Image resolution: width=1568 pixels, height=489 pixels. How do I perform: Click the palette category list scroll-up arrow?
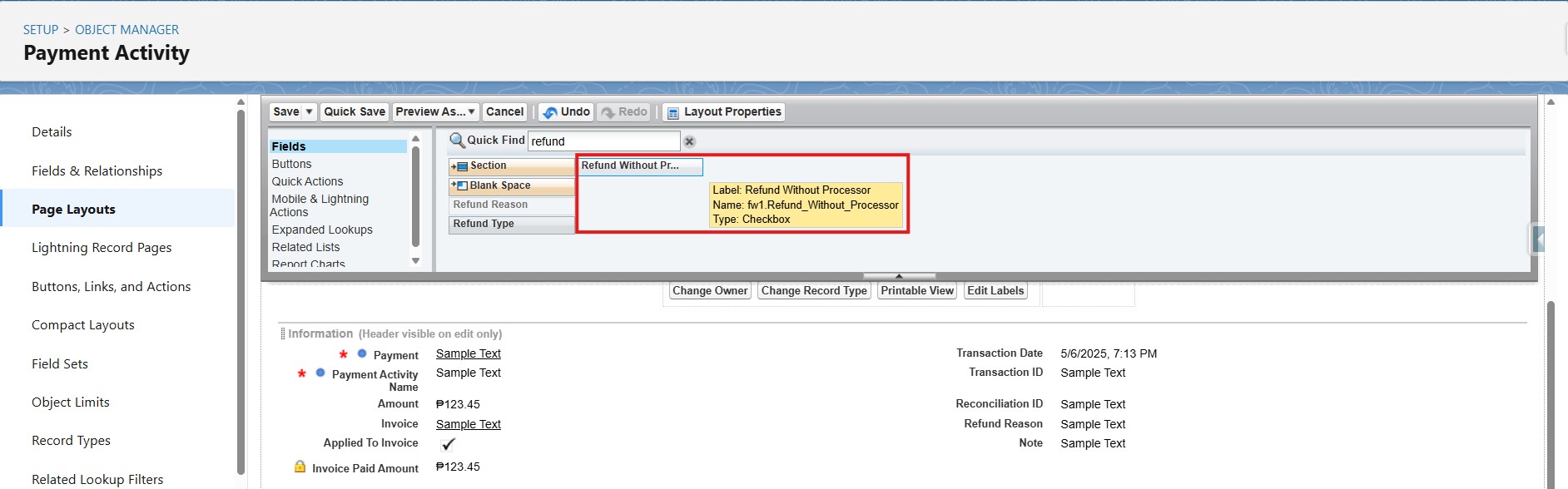416,139
